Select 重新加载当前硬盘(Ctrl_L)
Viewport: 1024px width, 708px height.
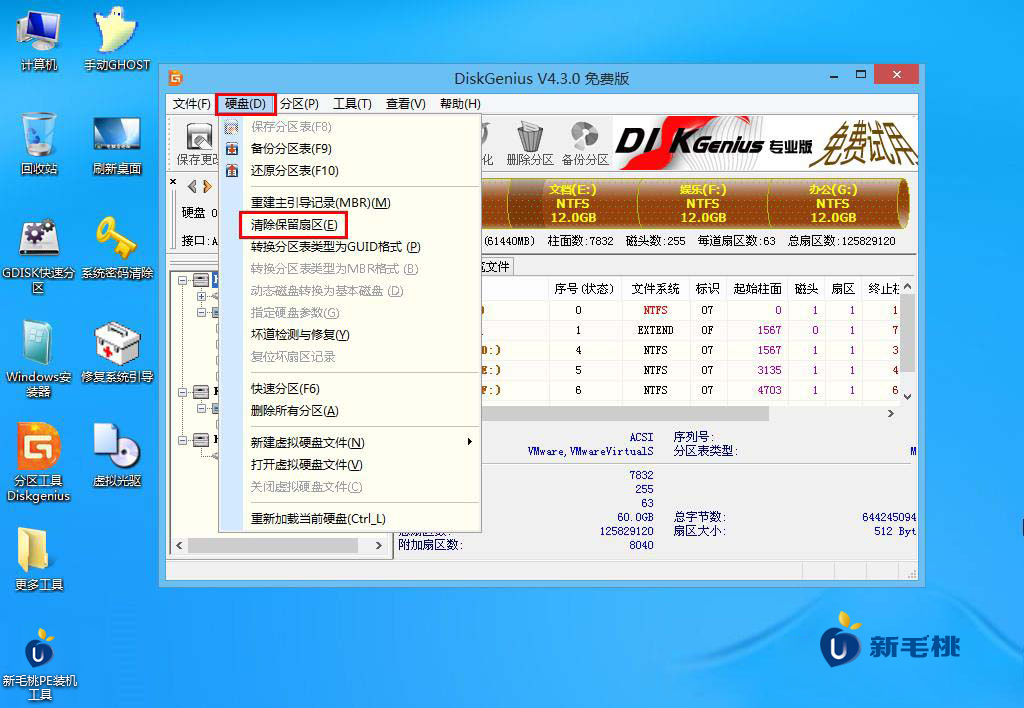click(350, 519)
